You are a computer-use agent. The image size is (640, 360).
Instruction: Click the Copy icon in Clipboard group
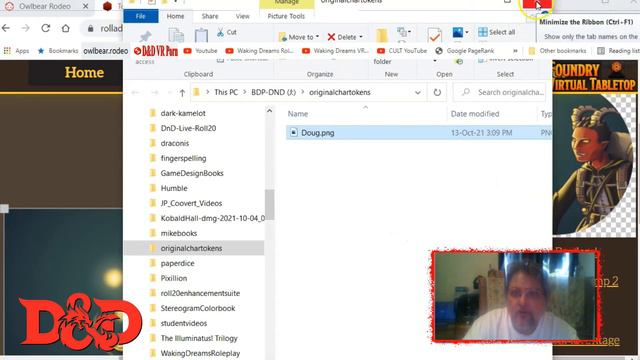(176, 36)
